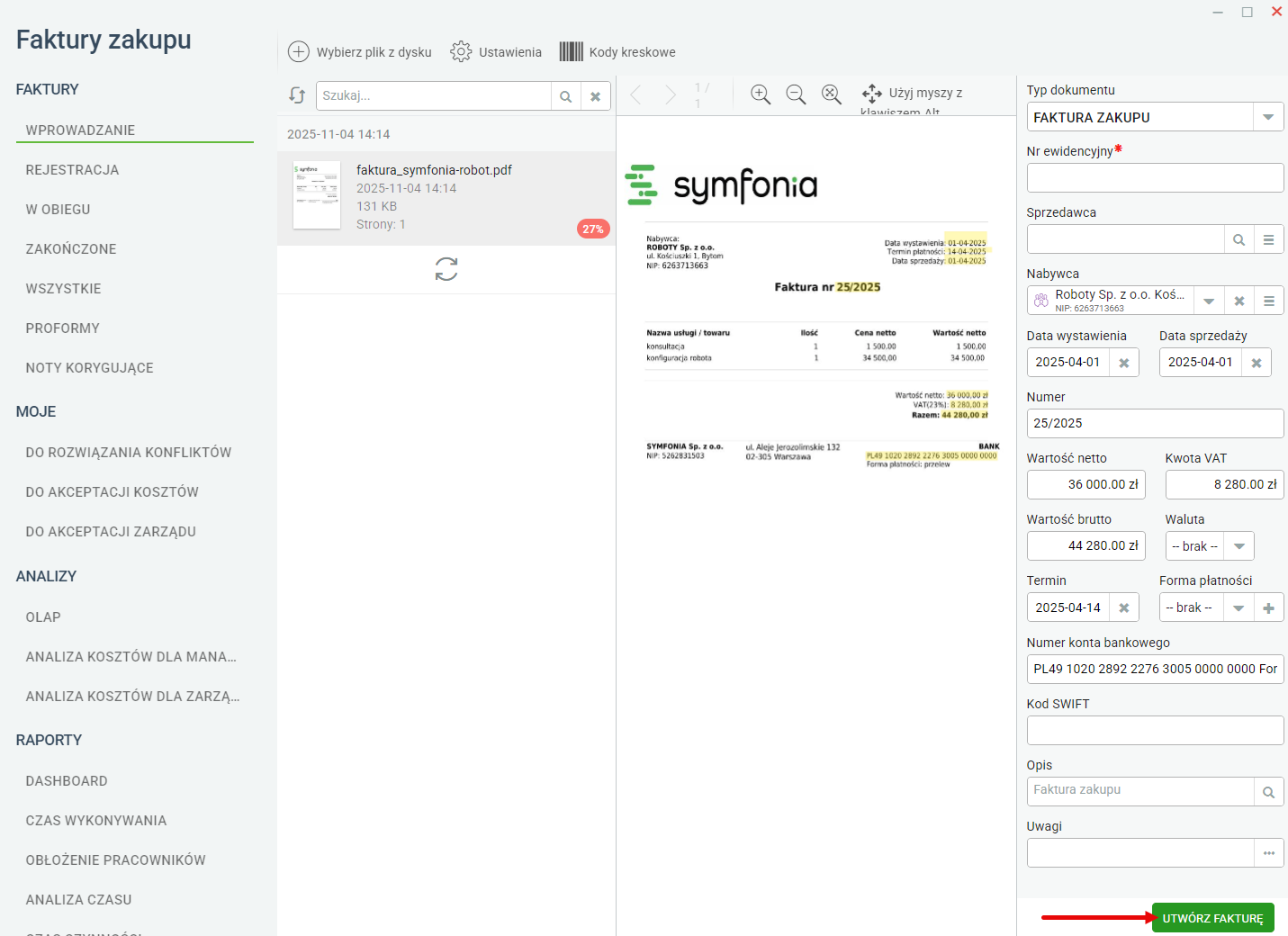This screenshot has height=936, width=1288.
Task: Open PROFORMY list
Action: coord(62,328)
